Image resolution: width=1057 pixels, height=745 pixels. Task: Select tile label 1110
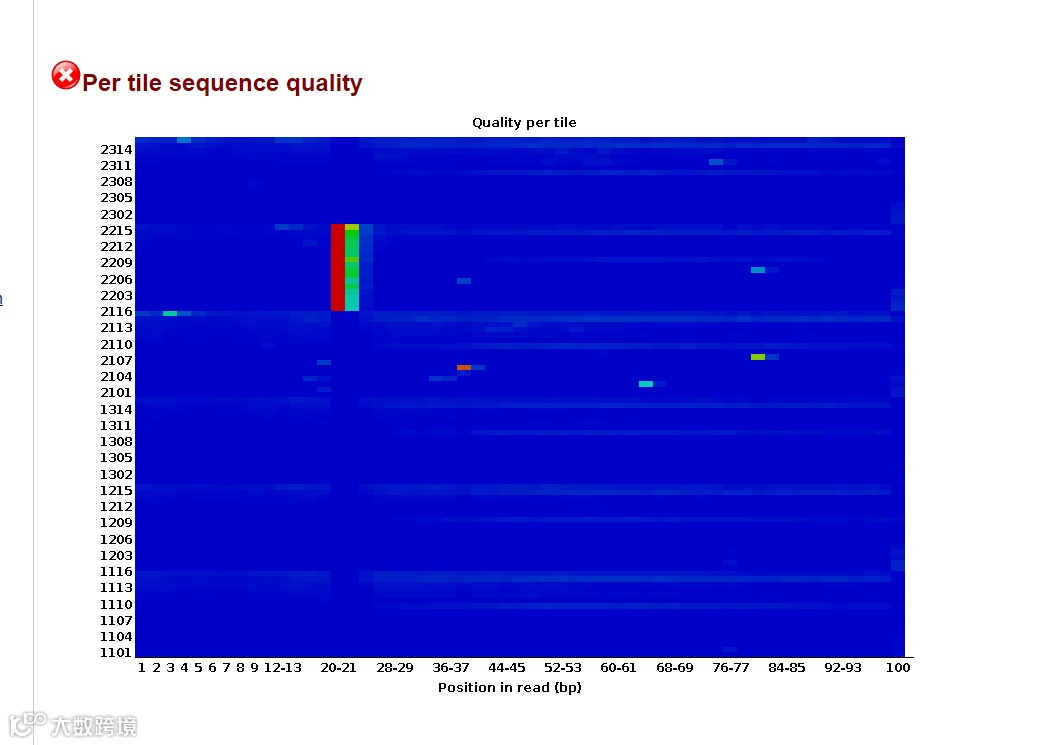tap(116, 605)
